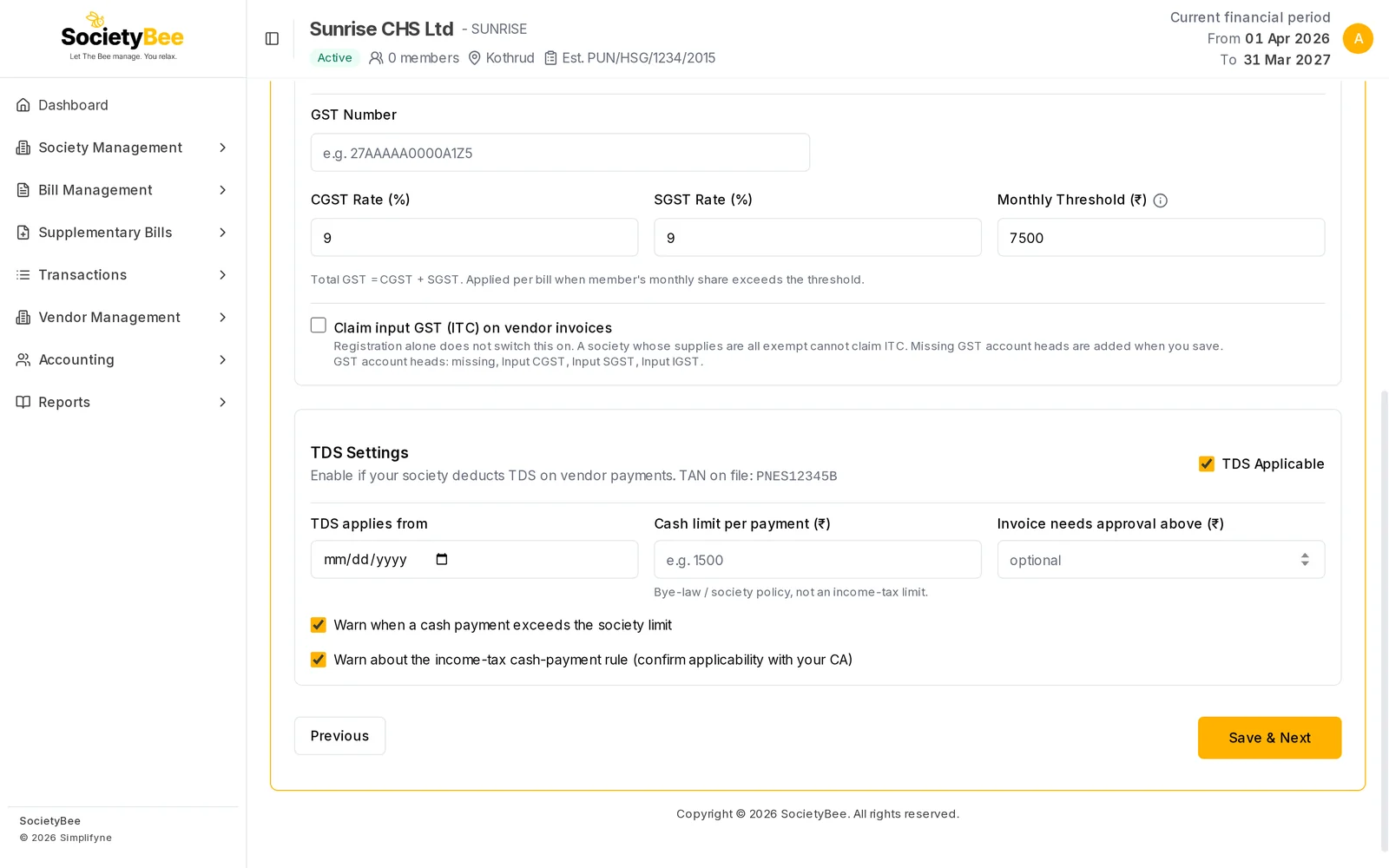
Task: Click the Monthly Threshold 7500 field
Action: coord(1161,238)
